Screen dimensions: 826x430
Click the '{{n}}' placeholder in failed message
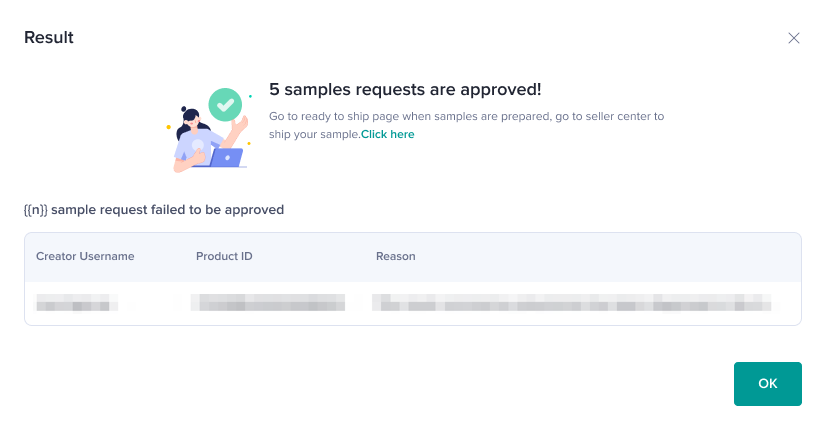pos(36,210)
